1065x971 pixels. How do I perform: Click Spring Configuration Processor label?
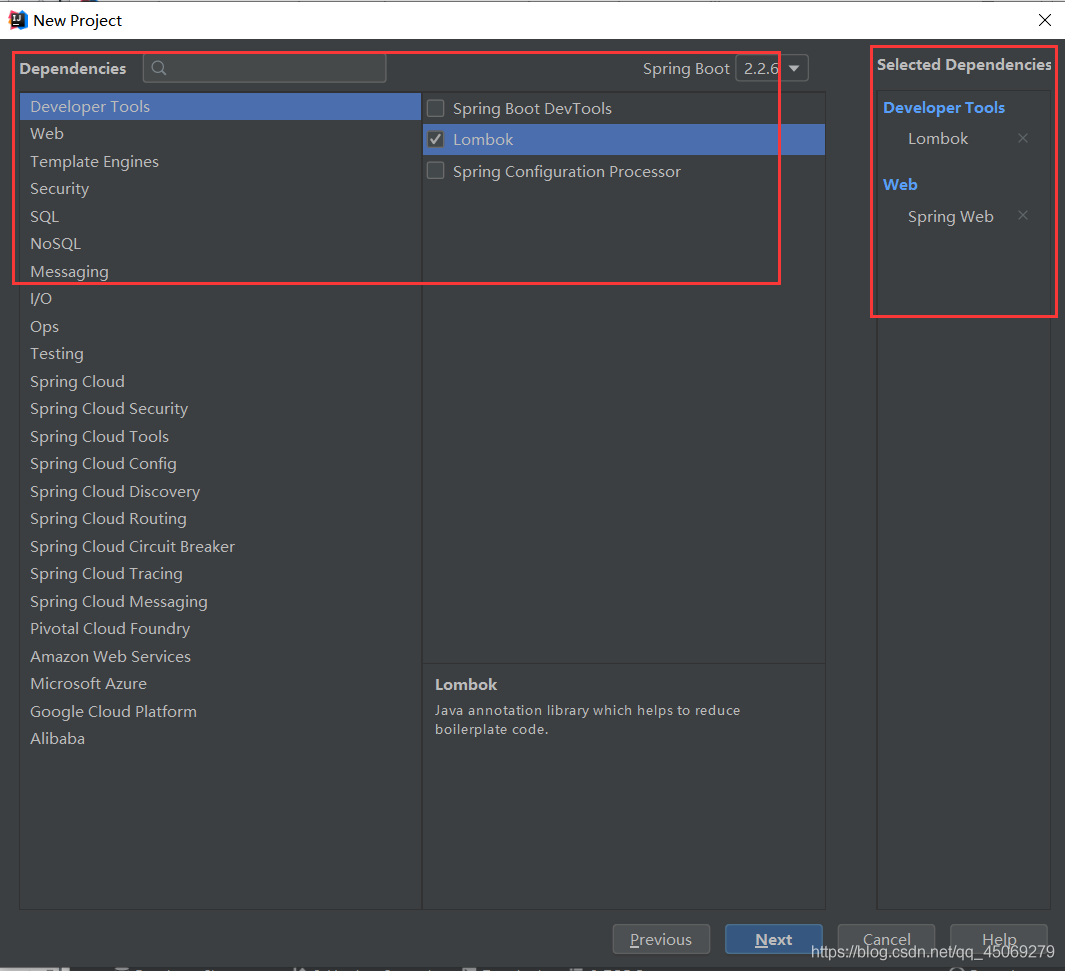coord(566,172)
